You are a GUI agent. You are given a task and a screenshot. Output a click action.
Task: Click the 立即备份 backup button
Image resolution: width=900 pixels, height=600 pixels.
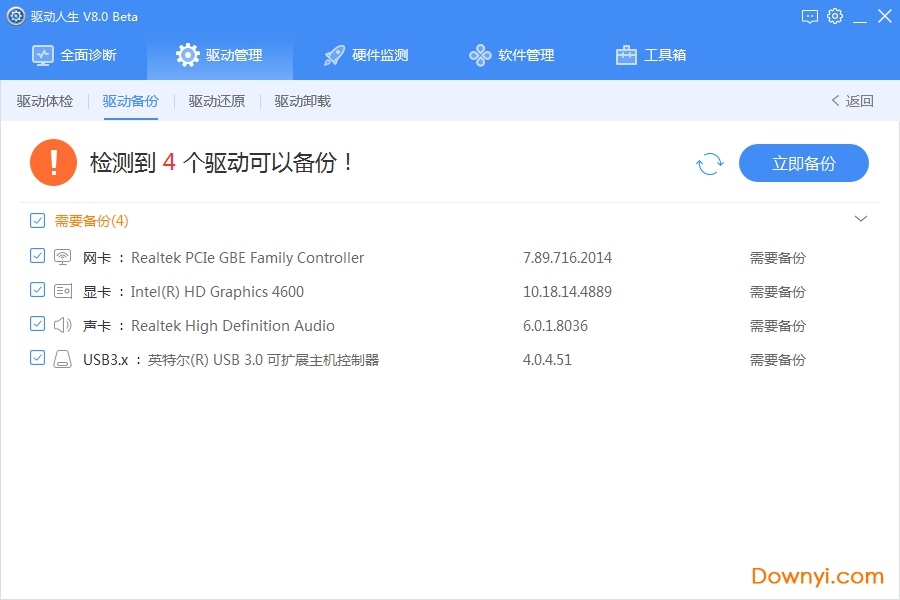tap(803, 163)
